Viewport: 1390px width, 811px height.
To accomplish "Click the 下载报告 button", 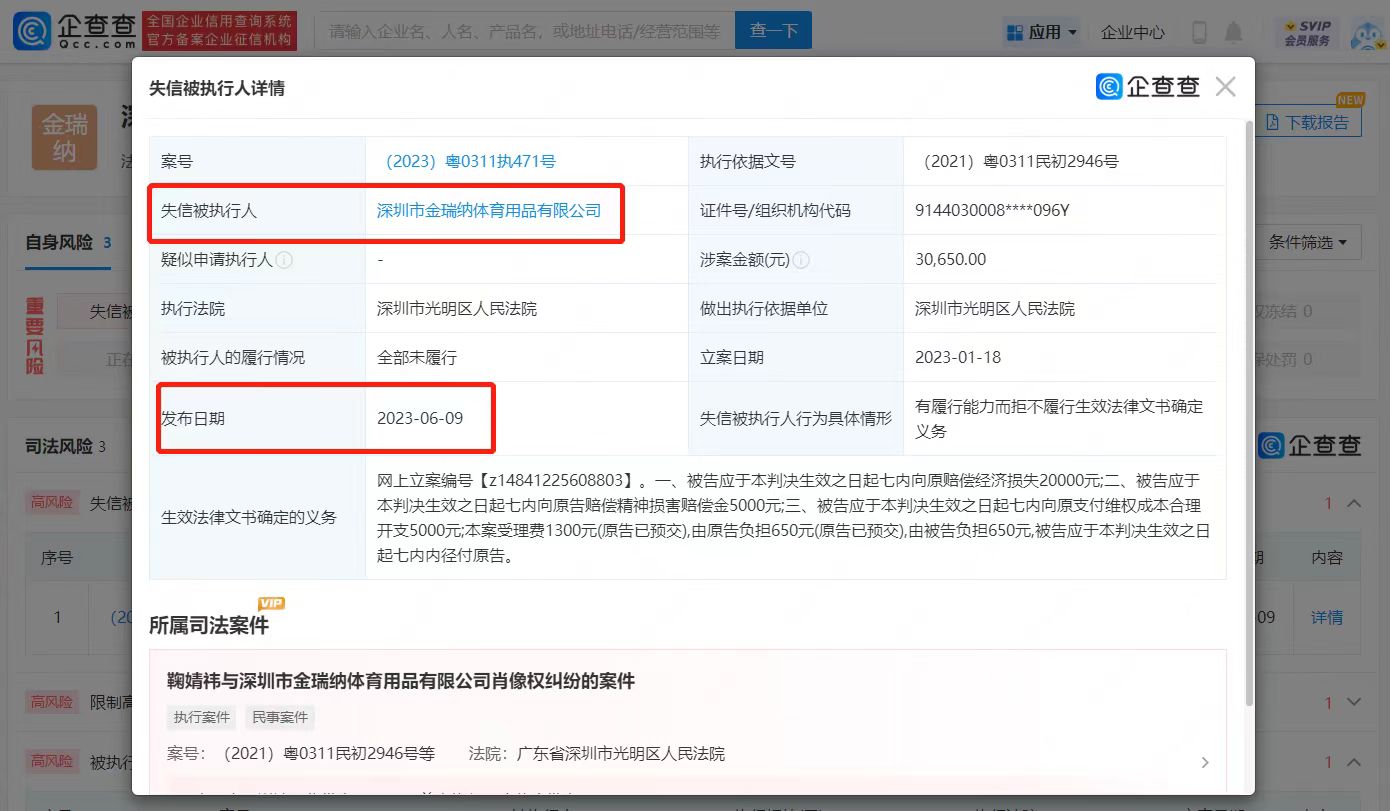I will (x=1308, y=122).
